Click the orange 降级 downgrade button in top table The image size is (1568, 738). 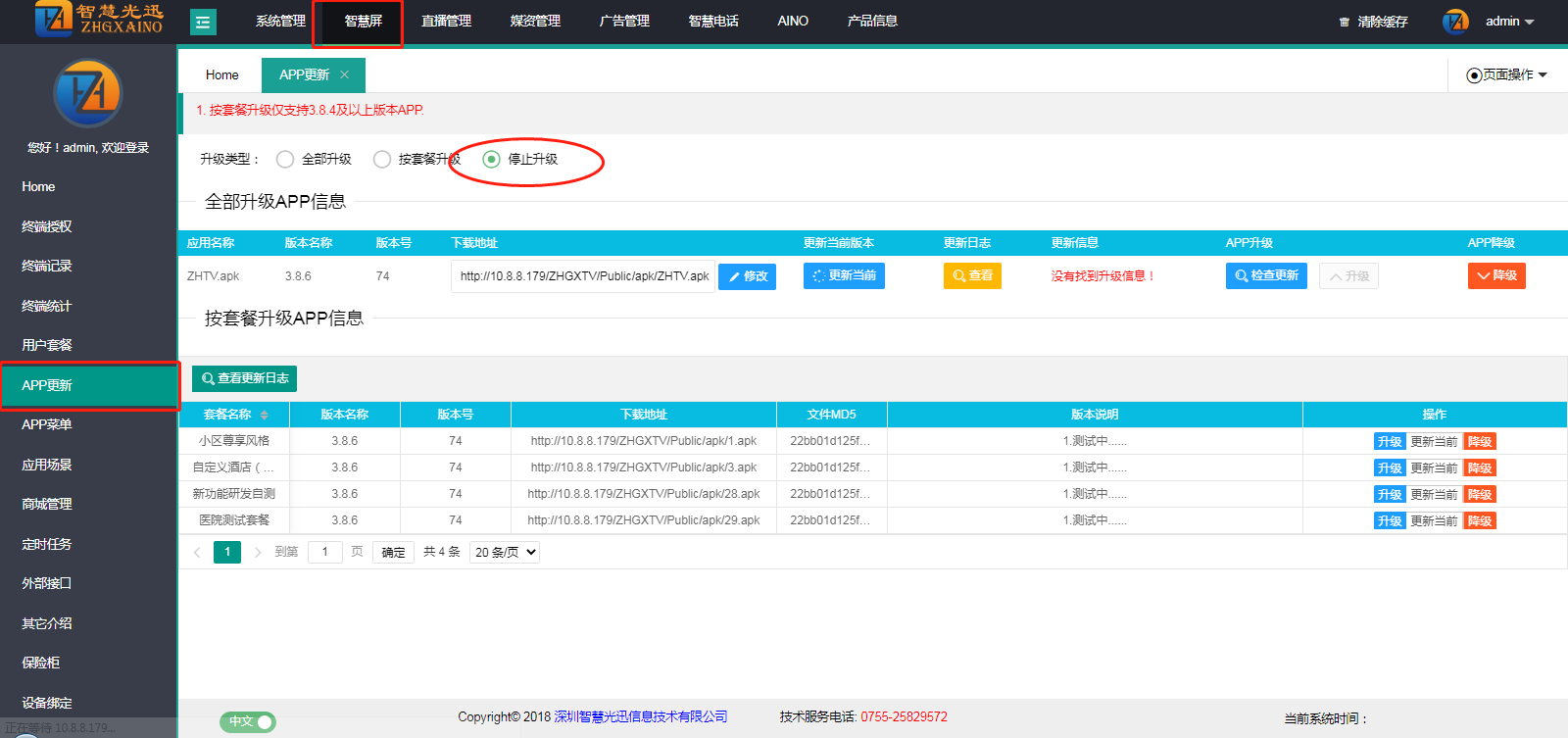pos(1495,275)
